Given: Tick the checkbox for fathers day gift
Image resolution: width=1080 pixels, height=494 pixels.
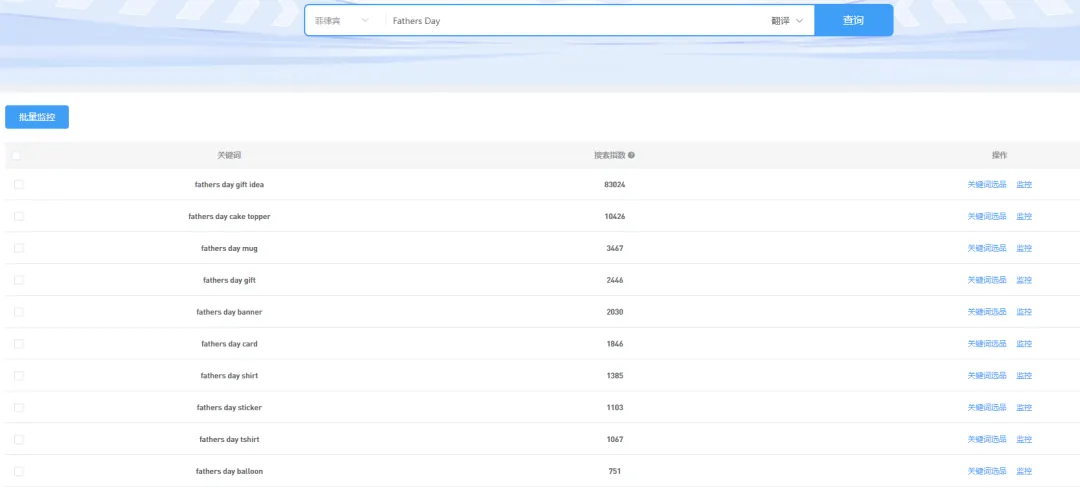Looking at the screenshot, I should tap(19, 280).
